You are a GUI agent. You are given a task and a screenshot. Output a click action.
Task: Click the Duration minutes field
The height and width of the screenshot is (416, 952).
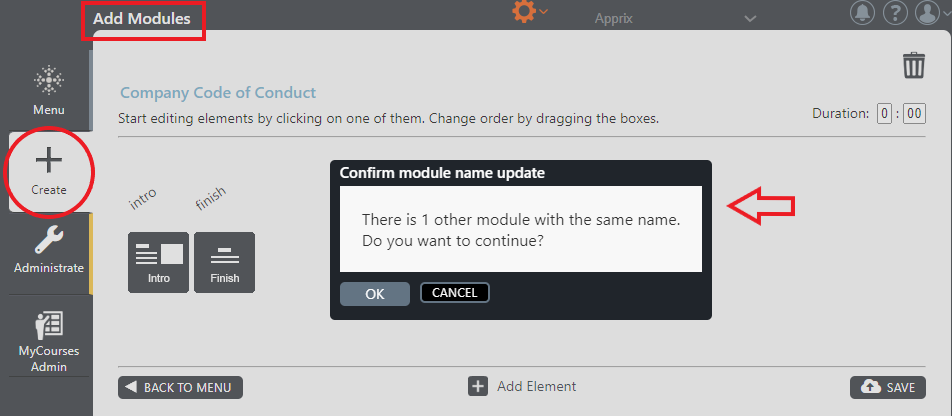[x=914, y=114]
